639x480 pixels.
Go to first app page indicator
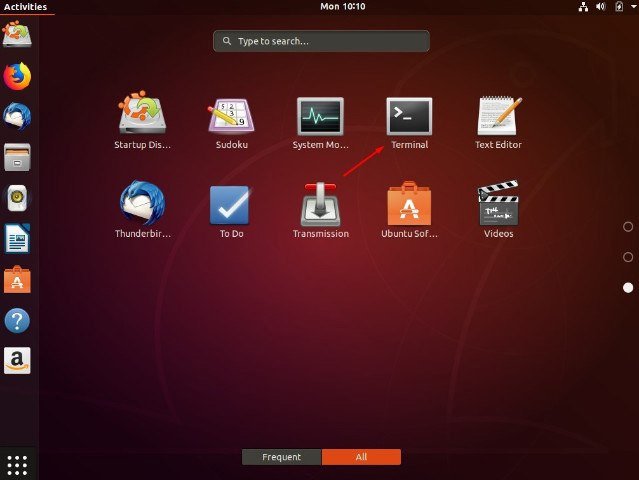coord(628,227)
